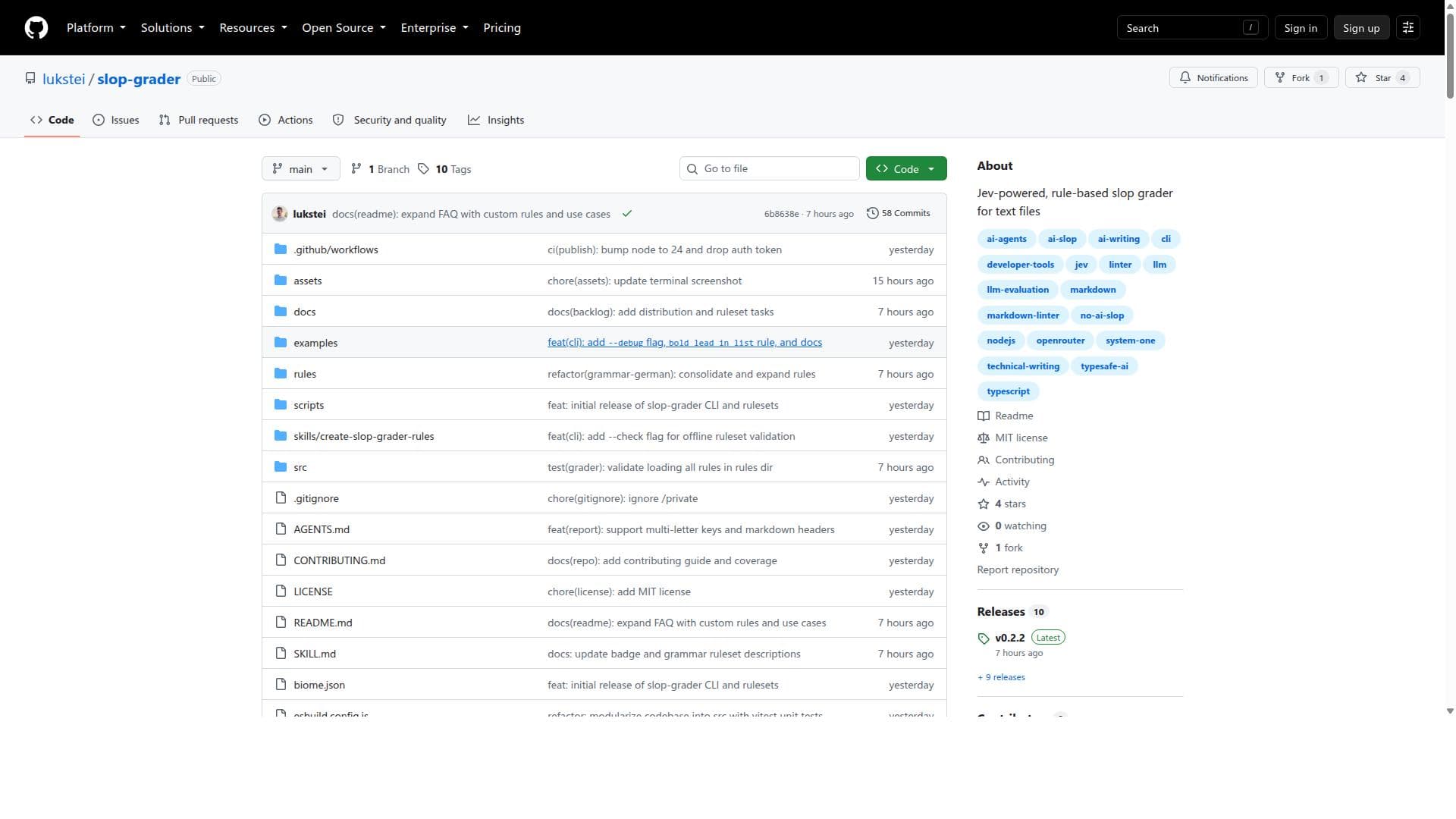
Task: Open the appearance settings icon in header
Action: 1408,28
